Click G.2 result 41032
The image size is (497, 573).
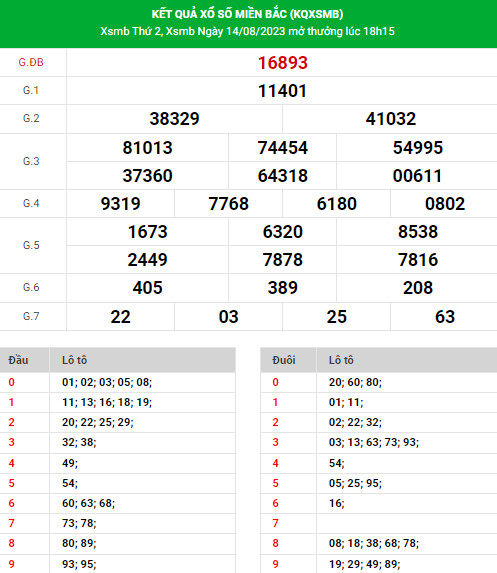pyautogui.click(x=391, y=119)
